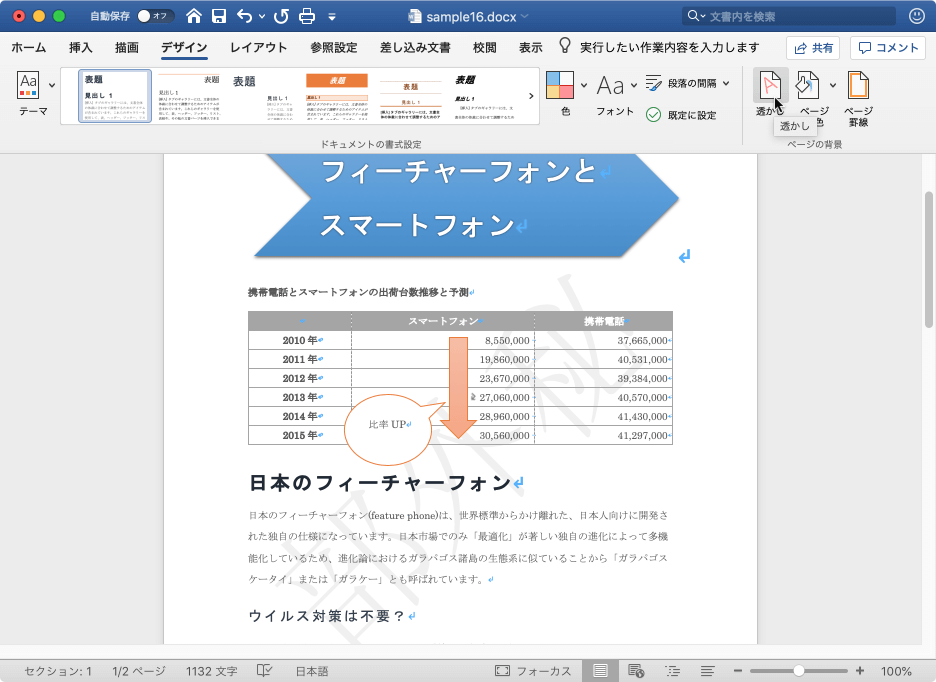Image resolution: width=936 pixels, height=682 pixels.
Task: Click the section indicator セクション: 1
Action: [58, 671]
